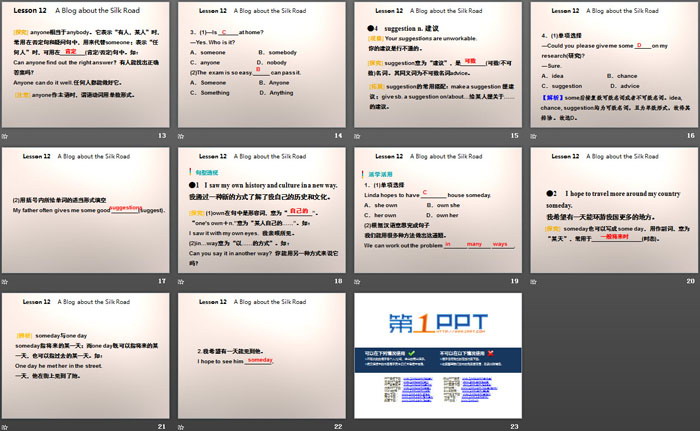The image size is (700, 431).
Task: Click slide number 23 label
Action: coord(515,427)
